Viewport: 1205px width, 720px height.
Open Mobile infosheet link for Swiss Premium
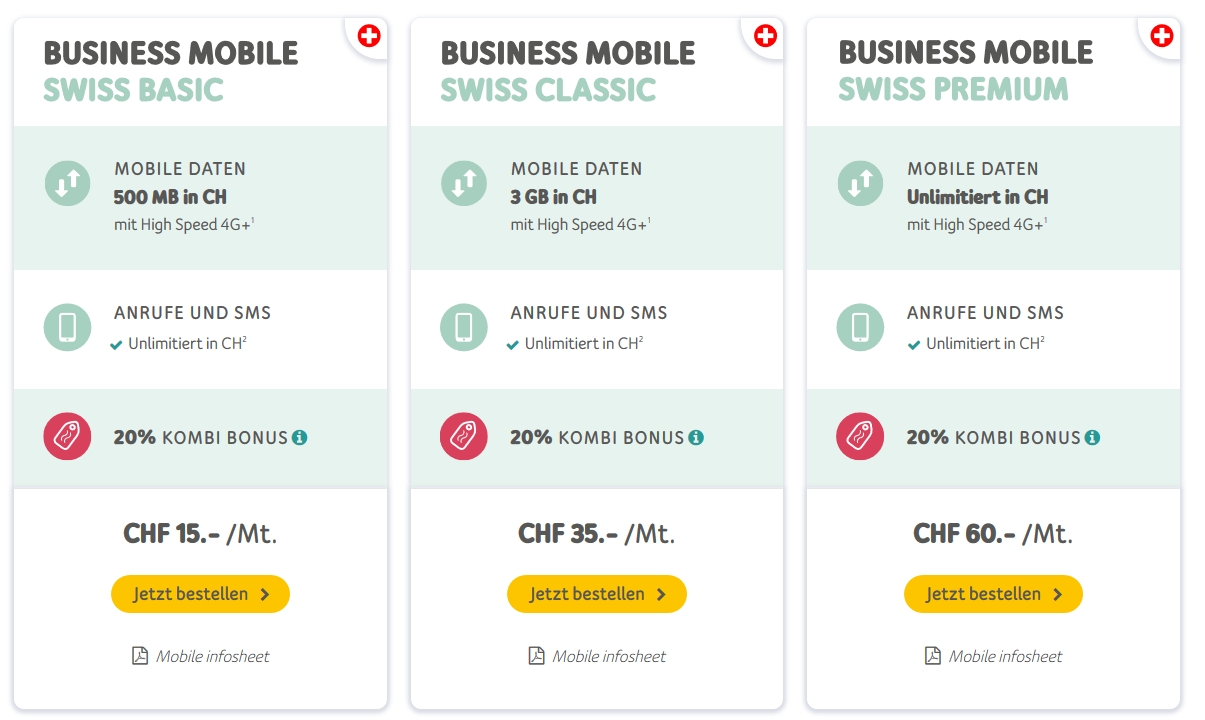1005,657
